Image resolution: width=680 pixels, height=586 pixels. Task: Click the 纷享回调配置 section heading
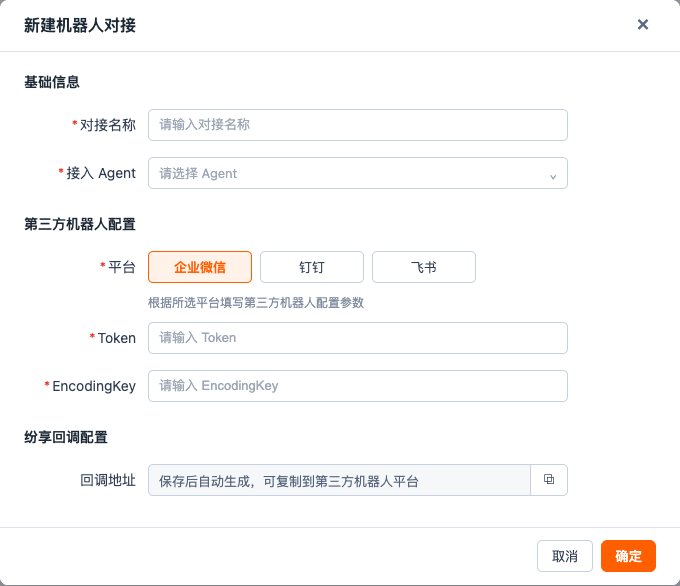point(66,437)
